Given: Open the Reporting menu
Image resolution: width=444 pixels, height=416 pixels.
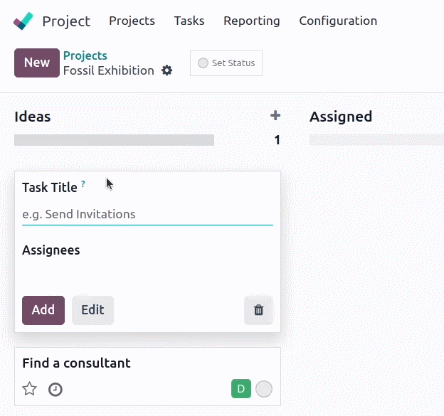Looking at the screenshot, I should pyautogui.click(x=252, y=21).
